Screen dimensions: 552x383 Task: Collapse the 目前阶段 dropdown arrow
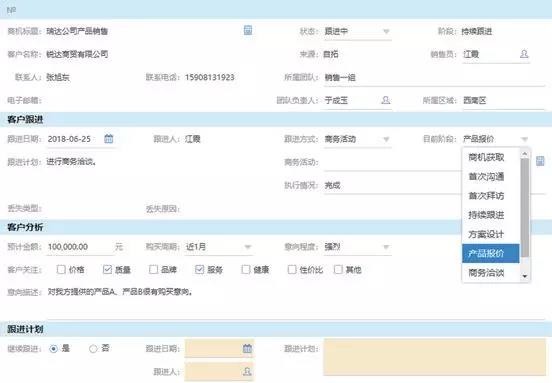(525, 139)
